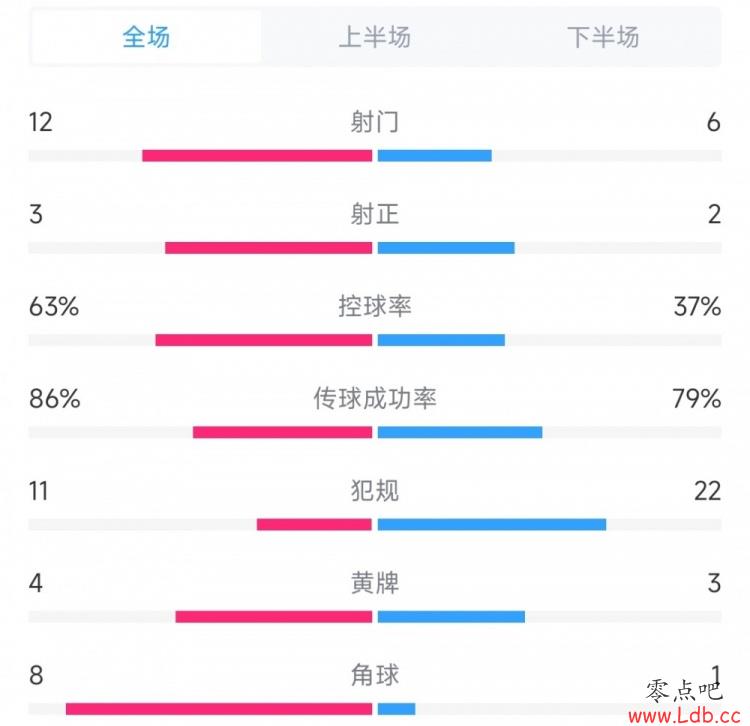Click the blue 射门 shots bar
The height and width of the screenshot is (726, 750).
pos(435,155)
